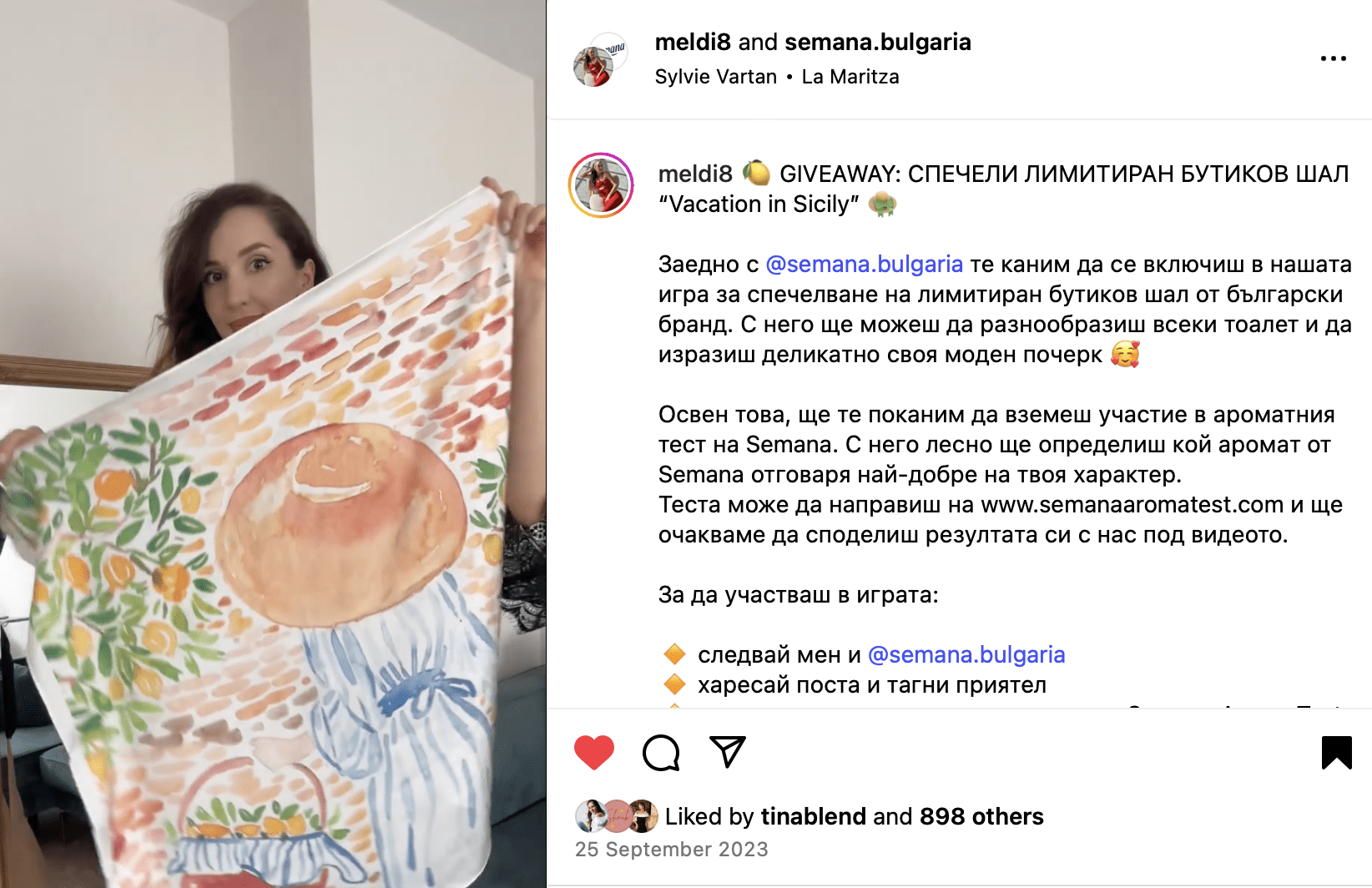Open the semana.bulgaria profile from the header
Image resolution: width=1372 pixels, height=888 pixels.
click(x=878, y=42)
